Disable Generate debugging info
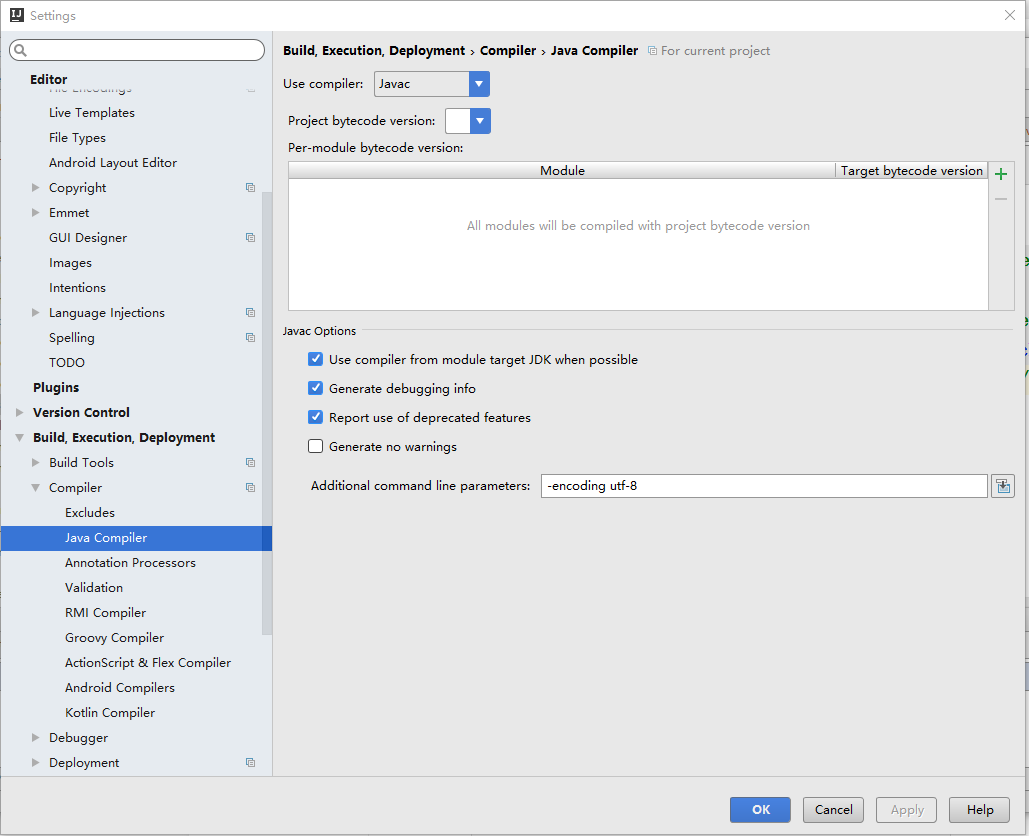 point(315,388)
